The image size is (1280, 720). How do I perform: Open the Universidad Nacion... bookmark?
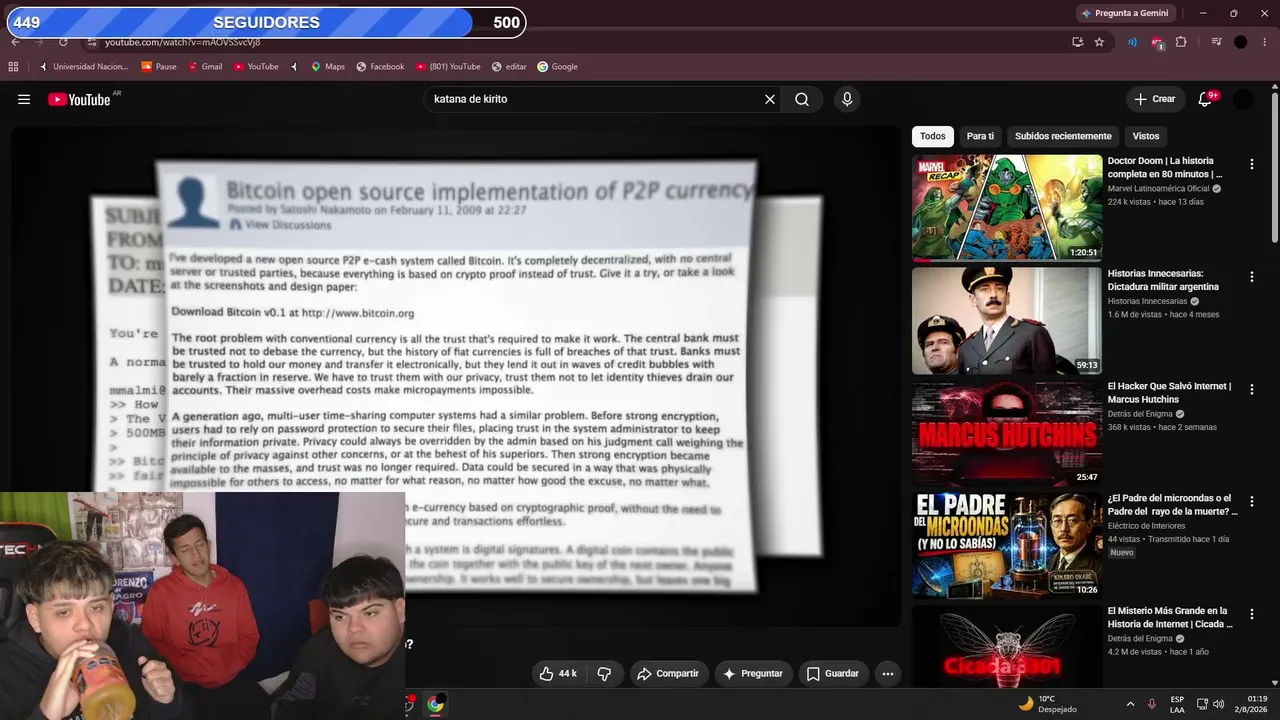83,67
